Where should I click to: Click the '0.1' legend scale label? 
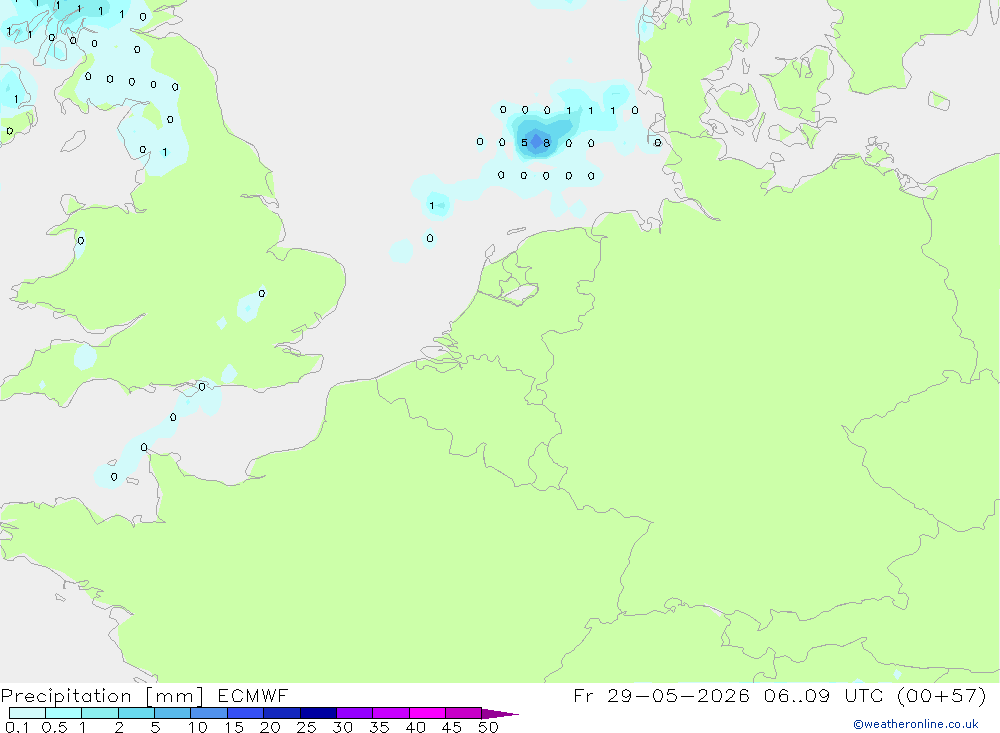click(x=17, y=727)
